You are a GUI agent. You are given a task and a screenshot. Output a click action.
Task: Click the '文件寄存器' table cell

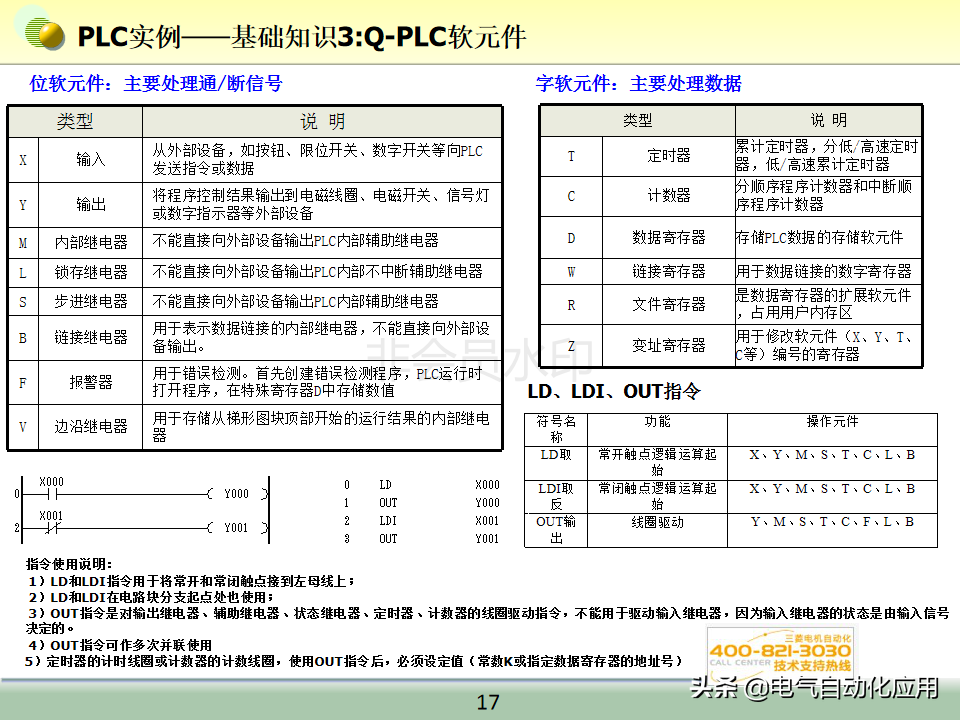(669, 304)
